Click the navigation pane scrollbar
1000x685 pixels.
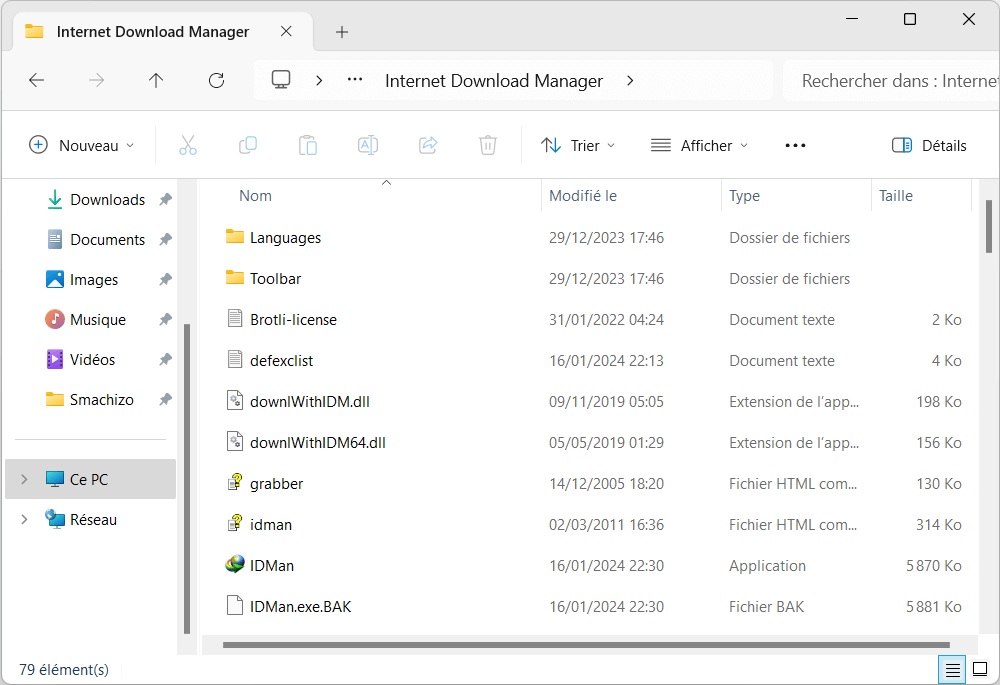187,479
